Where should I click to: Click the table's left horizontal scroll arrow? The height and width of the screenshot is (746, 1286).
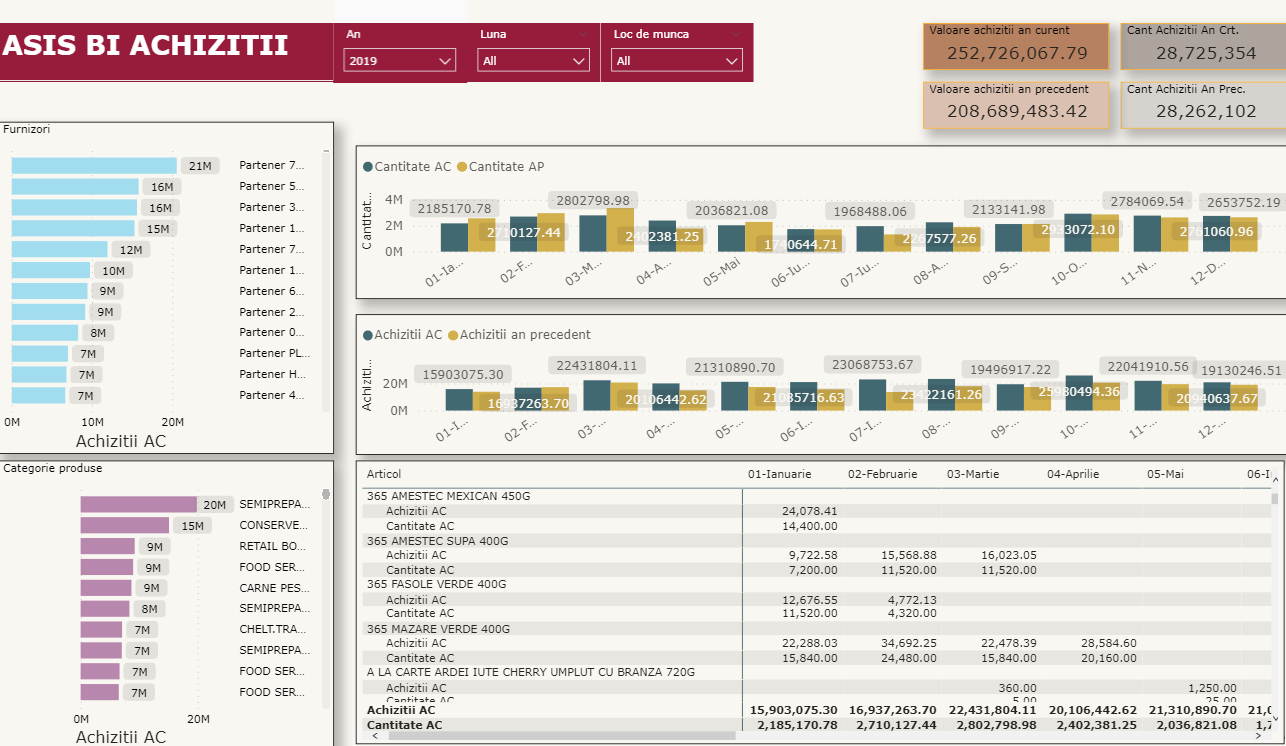pyautogui.click(x=374, y=736)
